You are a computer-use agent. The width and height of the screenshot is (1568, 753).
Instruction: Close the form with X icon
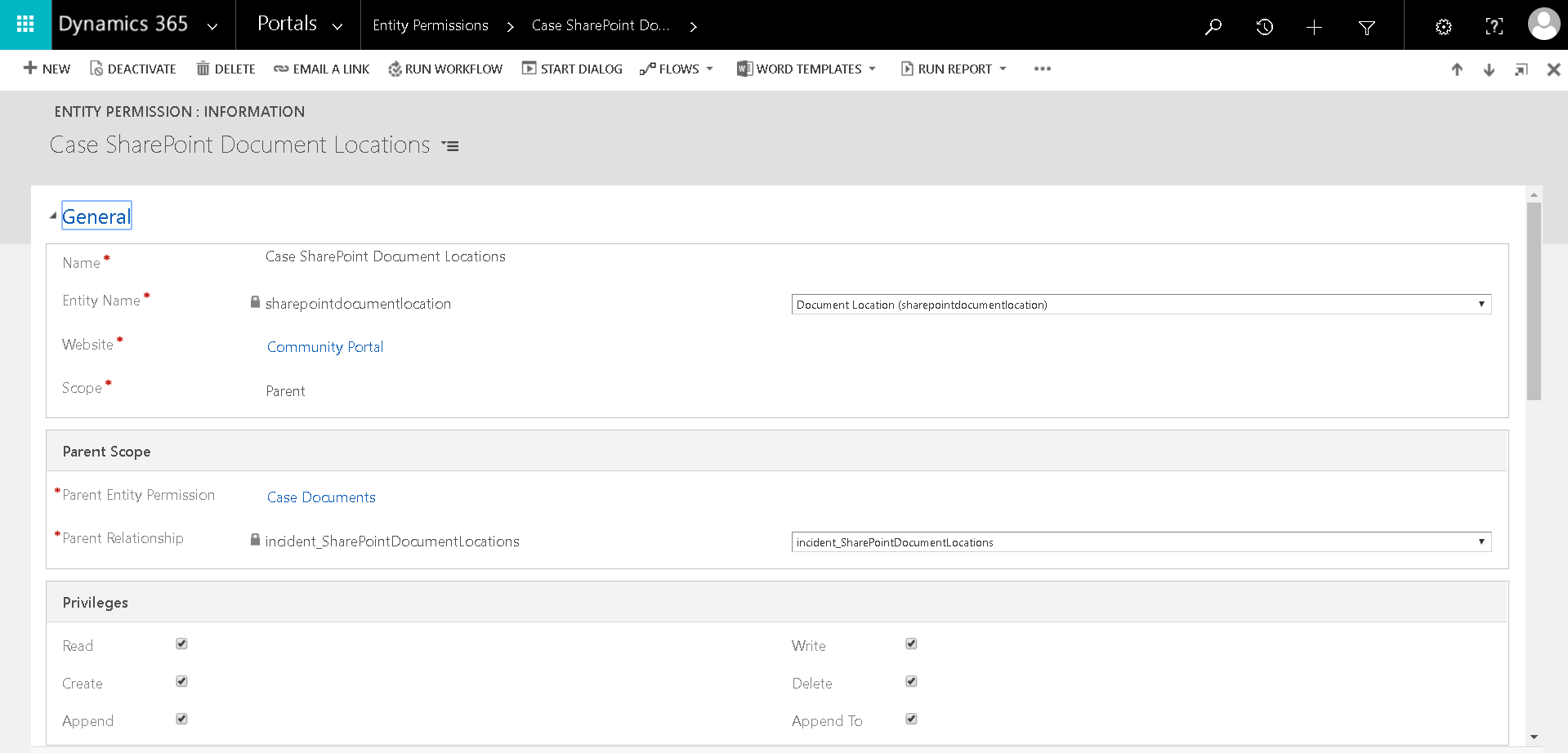(1554, 69)
